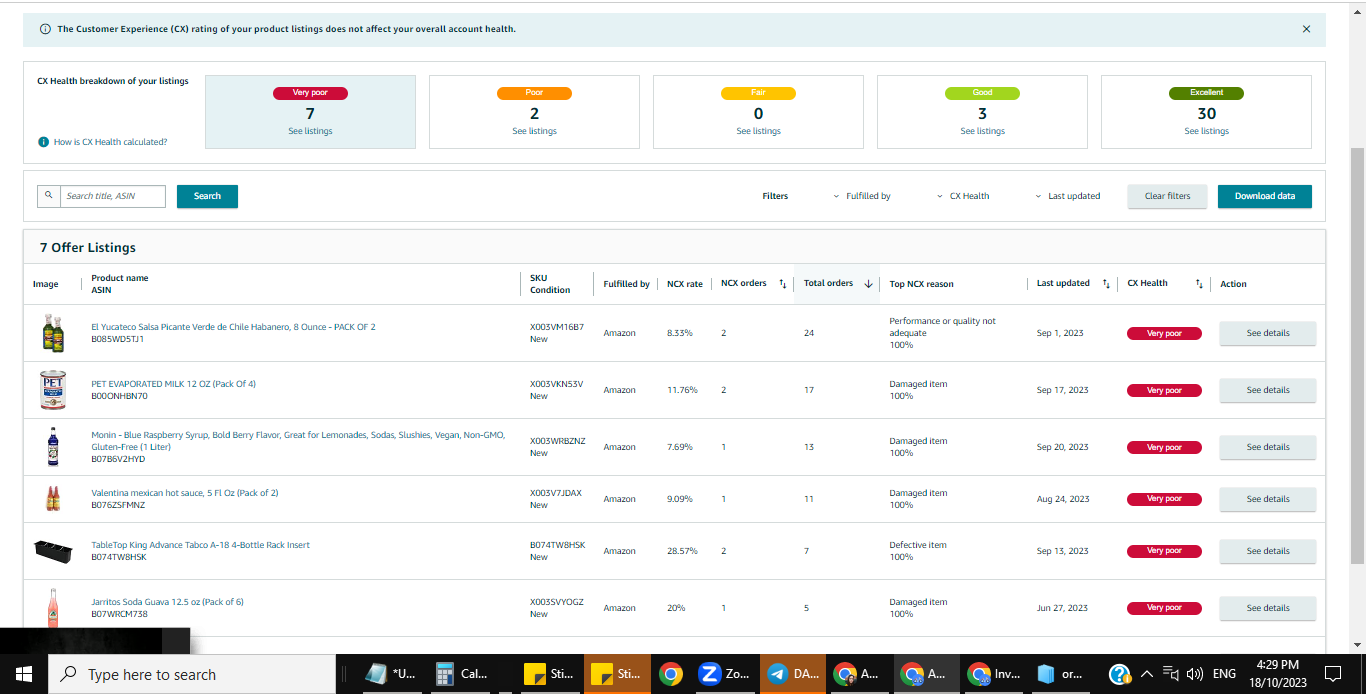Open Zoom from the taskbar

(724, 674)
